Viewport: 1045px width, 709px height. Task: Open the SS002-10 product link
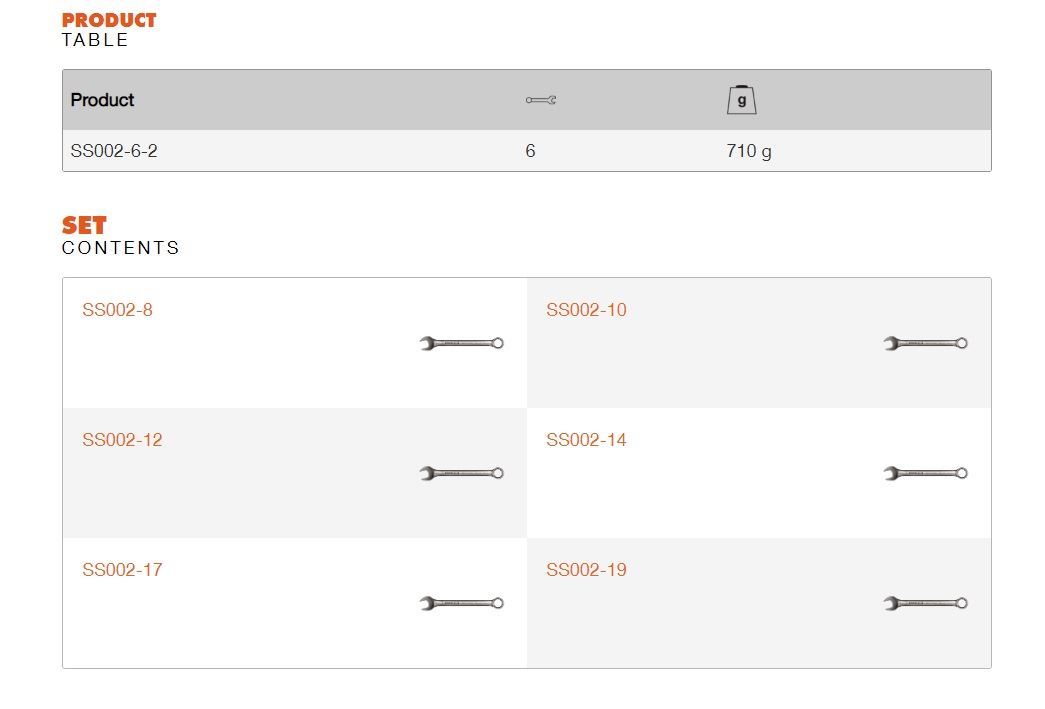pyautogui.click(x=586, y=310)
